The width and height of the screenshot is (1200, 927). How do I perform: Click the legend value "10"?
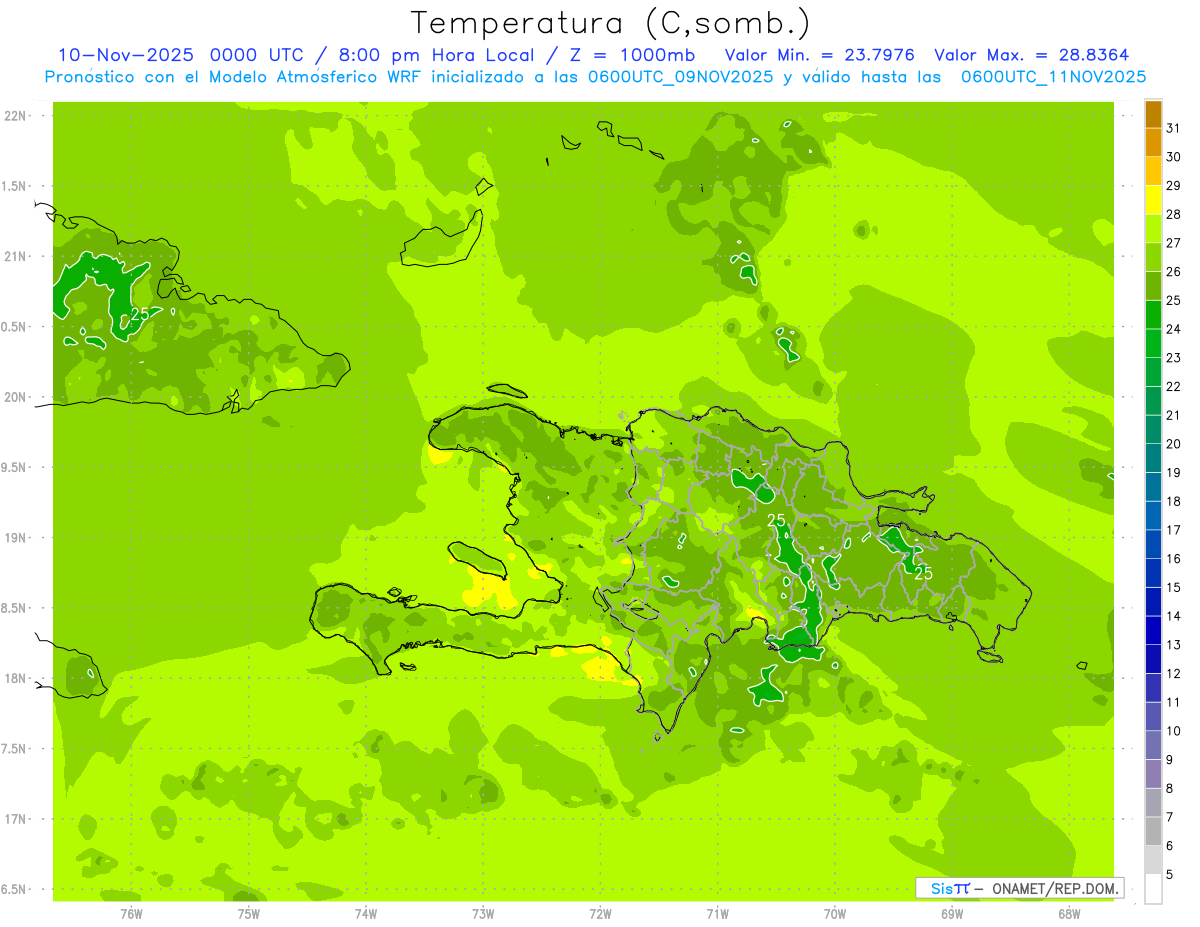[1174, 731]
